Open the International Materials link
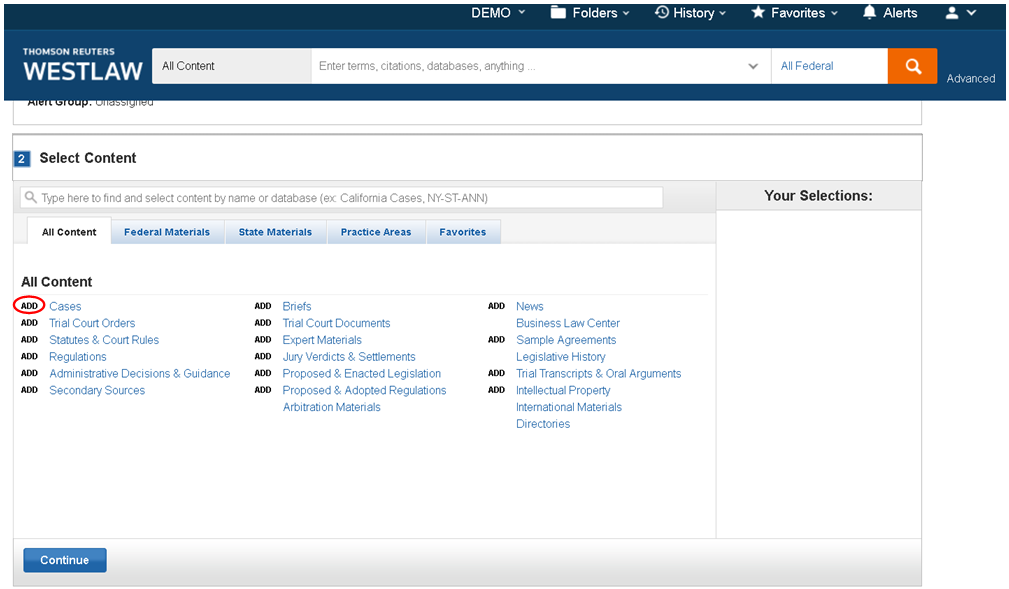This screenshot has height=589, width=1009. click(x=569, y=407)
